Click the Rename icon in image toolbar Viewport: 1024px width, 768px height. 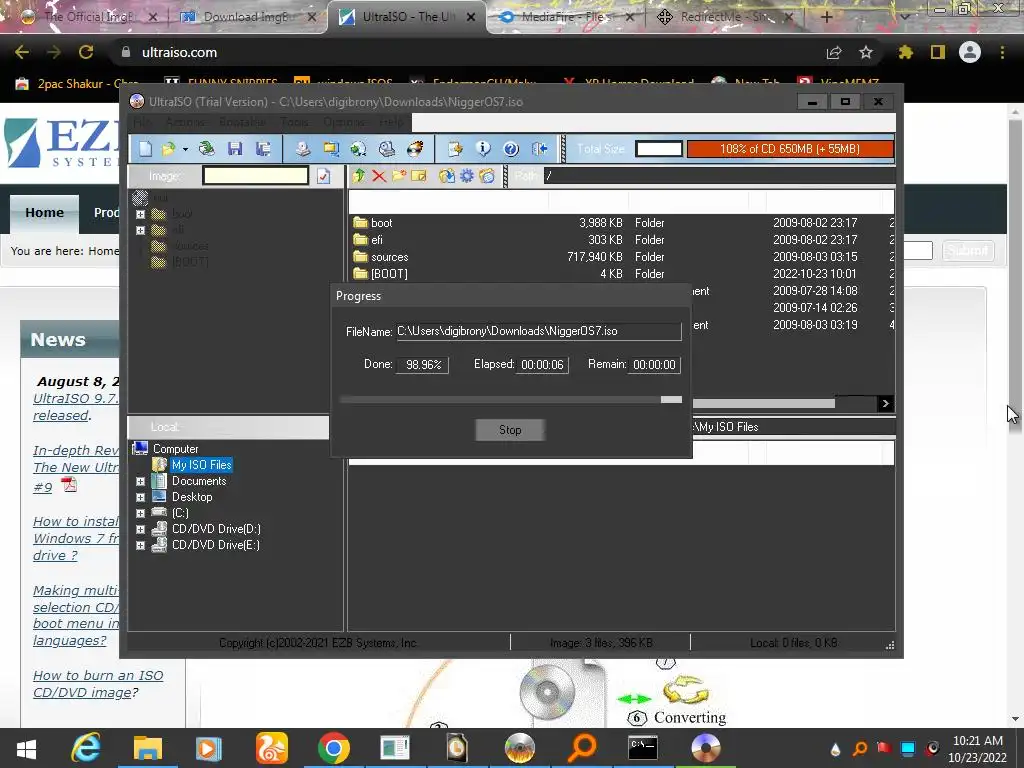pos(419,176)
